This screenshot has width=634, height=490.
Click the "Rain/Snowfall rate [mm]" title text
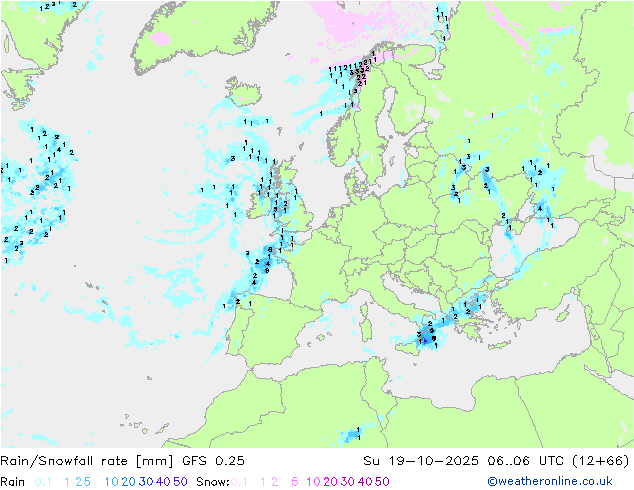point(87,461)
